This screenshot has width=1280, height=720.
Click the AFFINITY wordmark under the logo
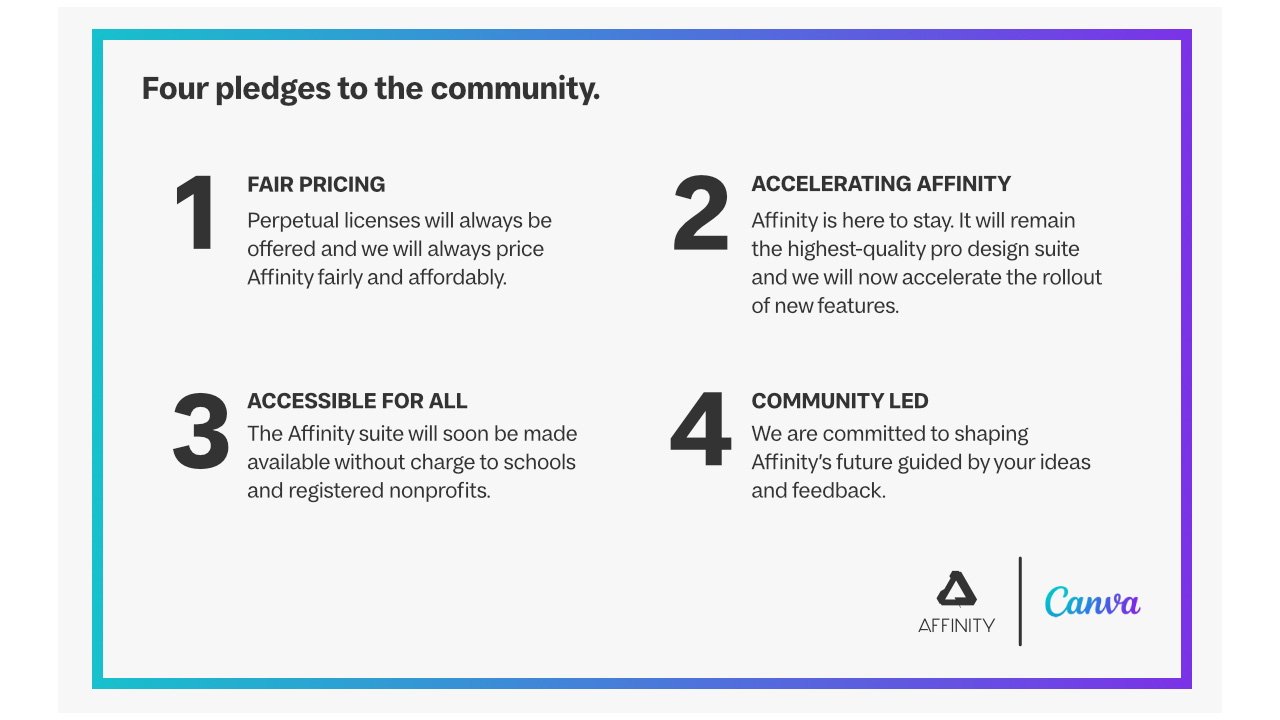tap(957, 626)
